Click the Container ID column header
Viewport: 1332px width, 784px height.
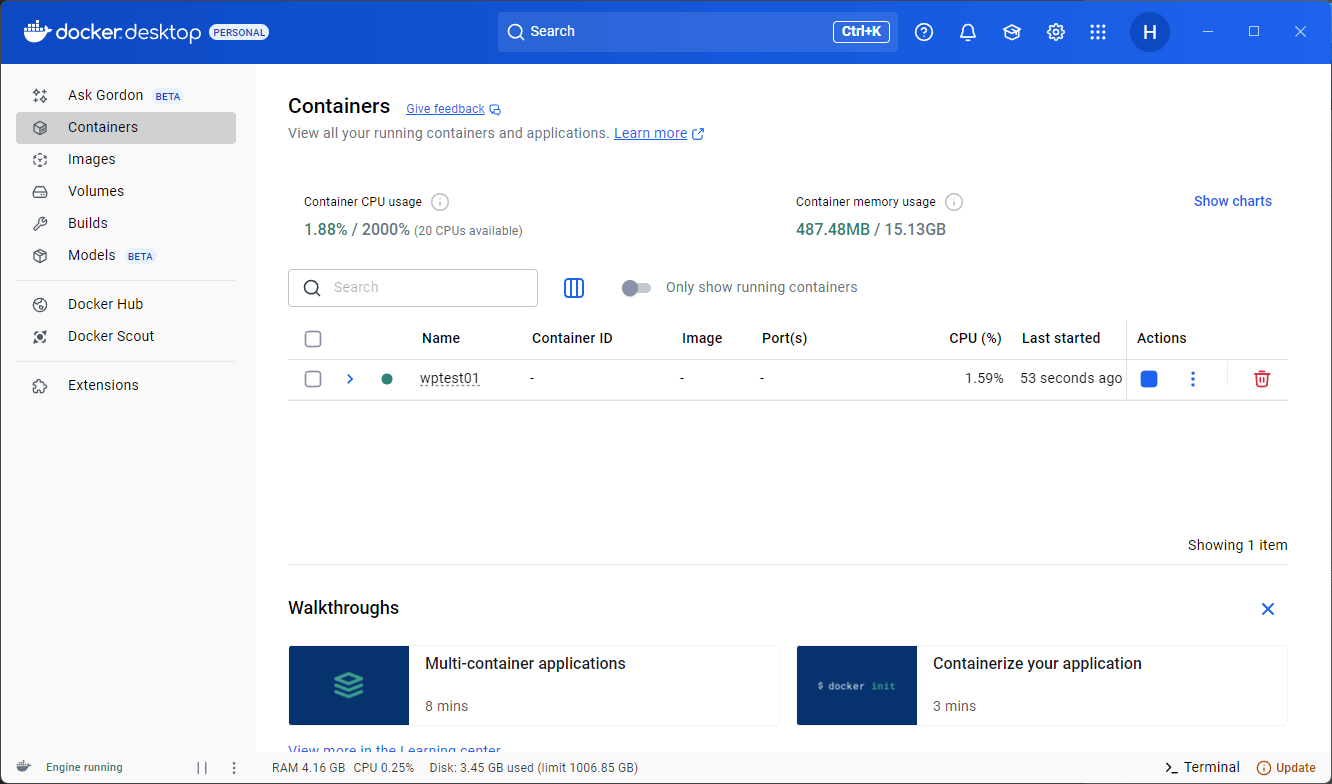[572, 339]
